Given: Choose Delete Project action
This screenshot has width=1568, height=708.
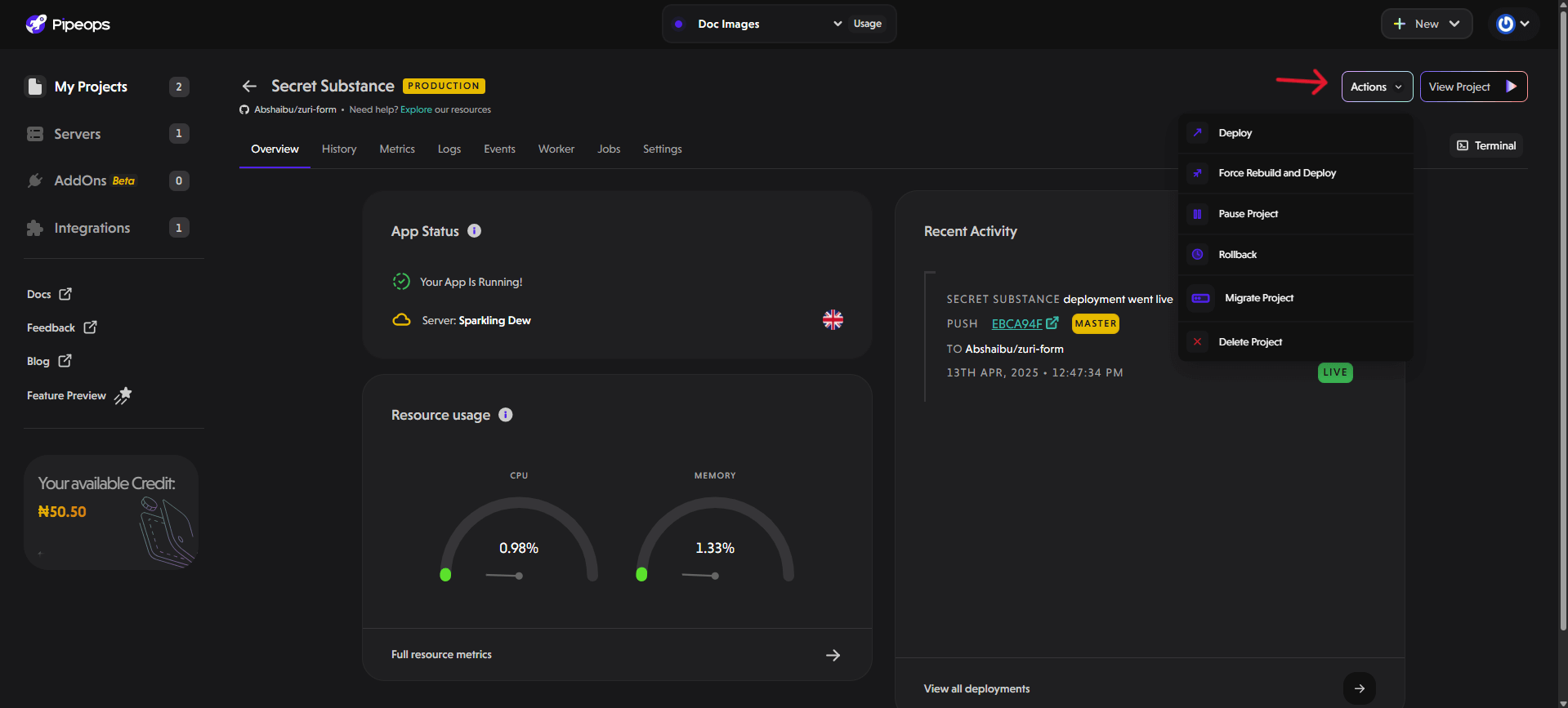Looking at the screenshot, I should click(1296, 342).
